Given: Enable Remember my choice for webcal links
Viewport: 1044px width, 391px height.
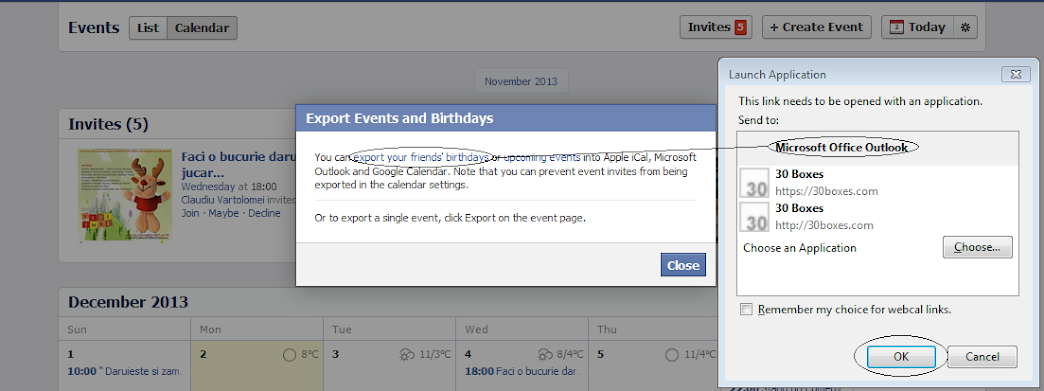Looking at the screenshot, I should (747, 310).
